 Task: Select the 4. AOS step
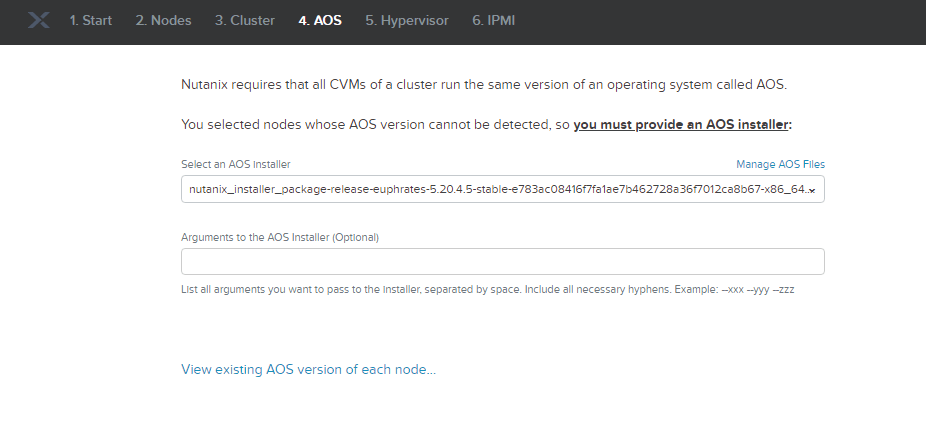(319, 21)
